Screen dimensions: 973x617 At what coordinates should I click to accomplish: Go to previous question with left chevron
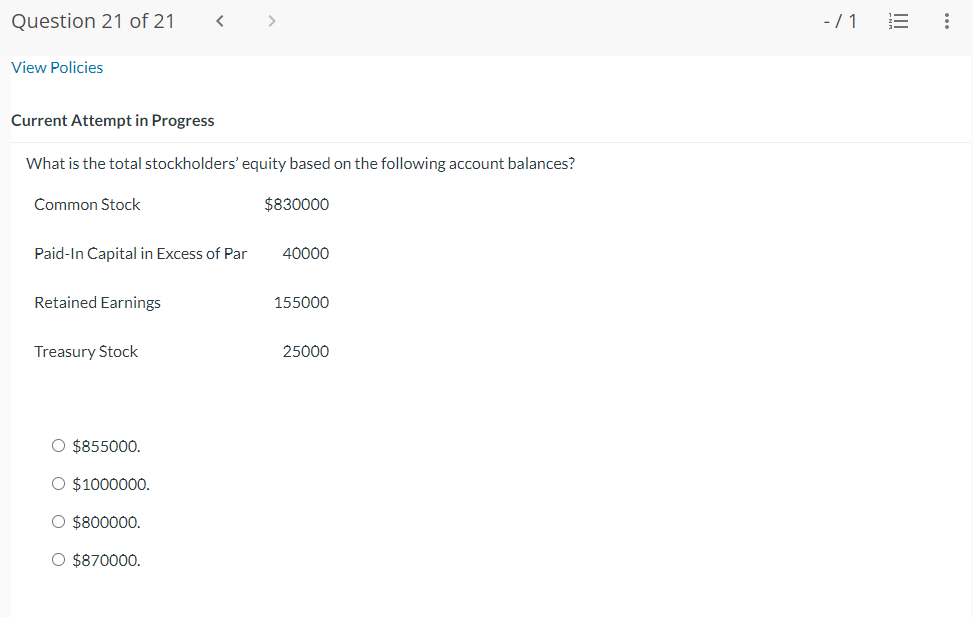[x=219, y=20]
